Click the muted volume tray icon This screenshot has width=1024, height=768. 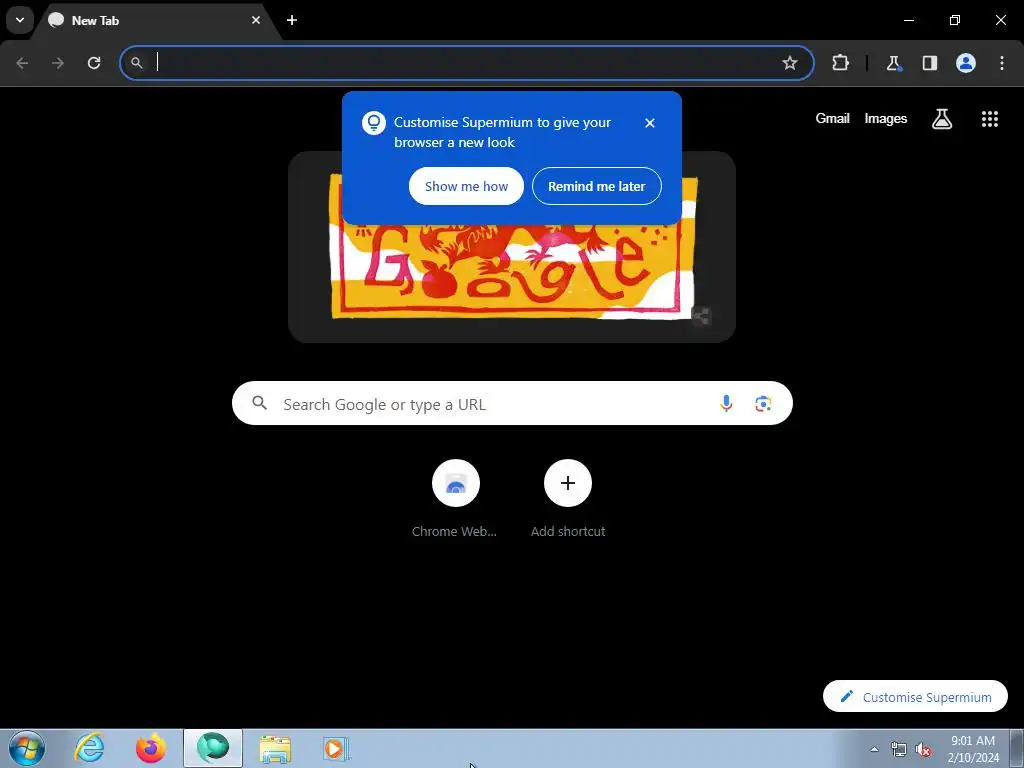(923, 749)
